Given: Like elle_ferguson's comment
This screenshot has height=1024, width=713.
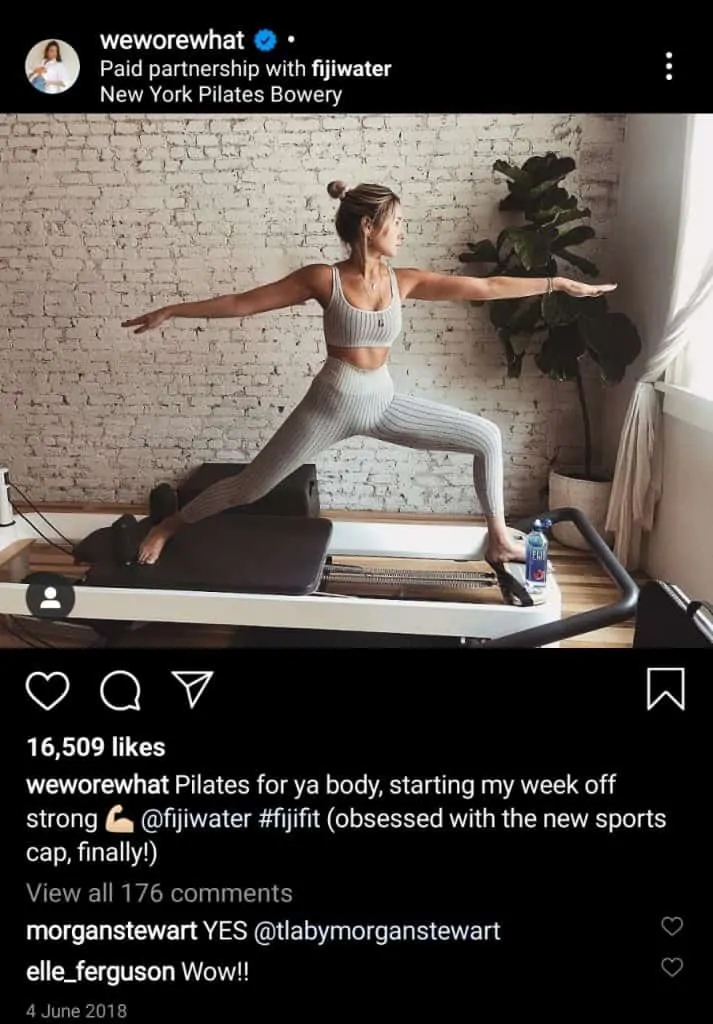Looking at the screenshot, I should click(672, 967).
